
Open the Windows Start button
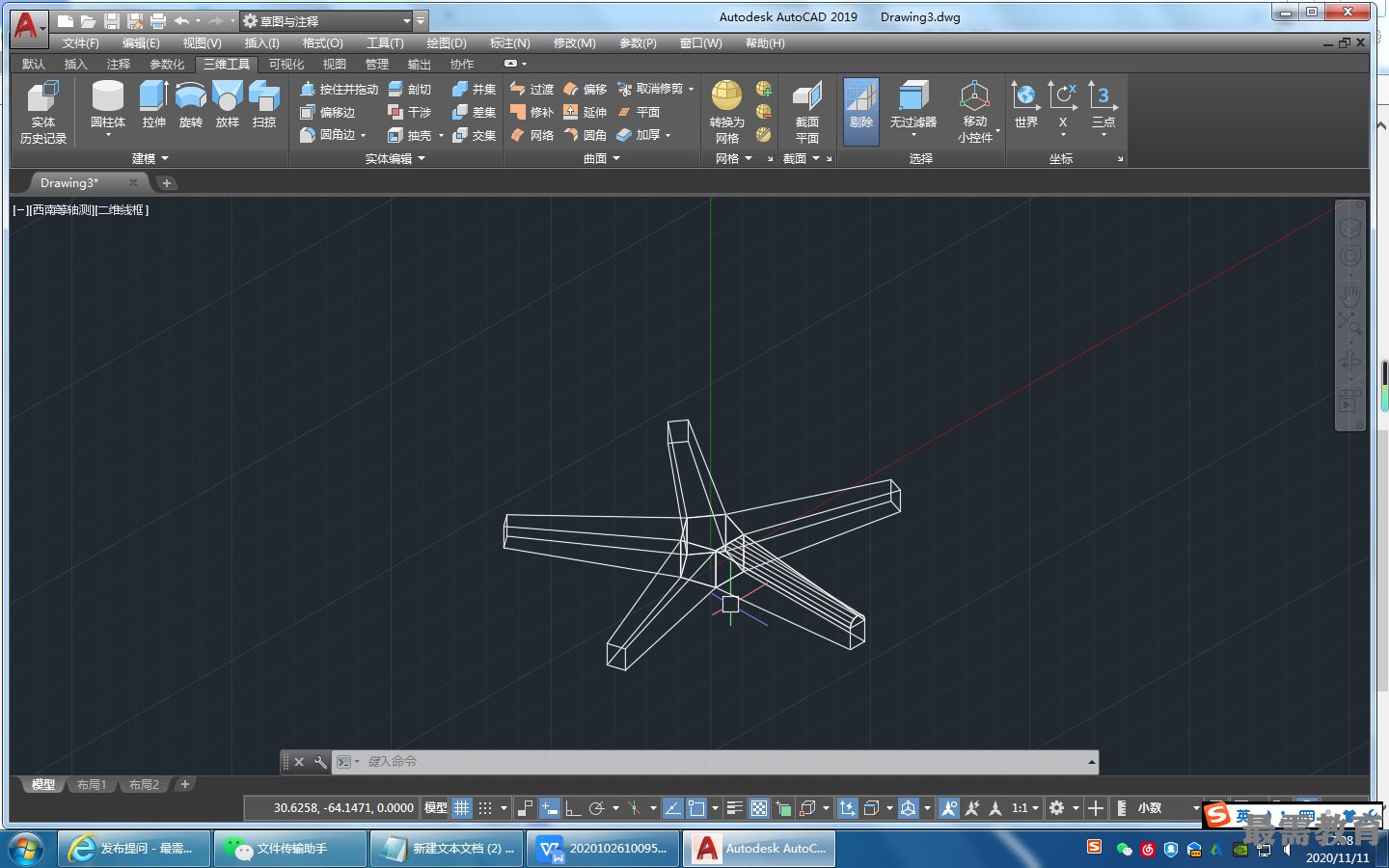pos(26,849)
